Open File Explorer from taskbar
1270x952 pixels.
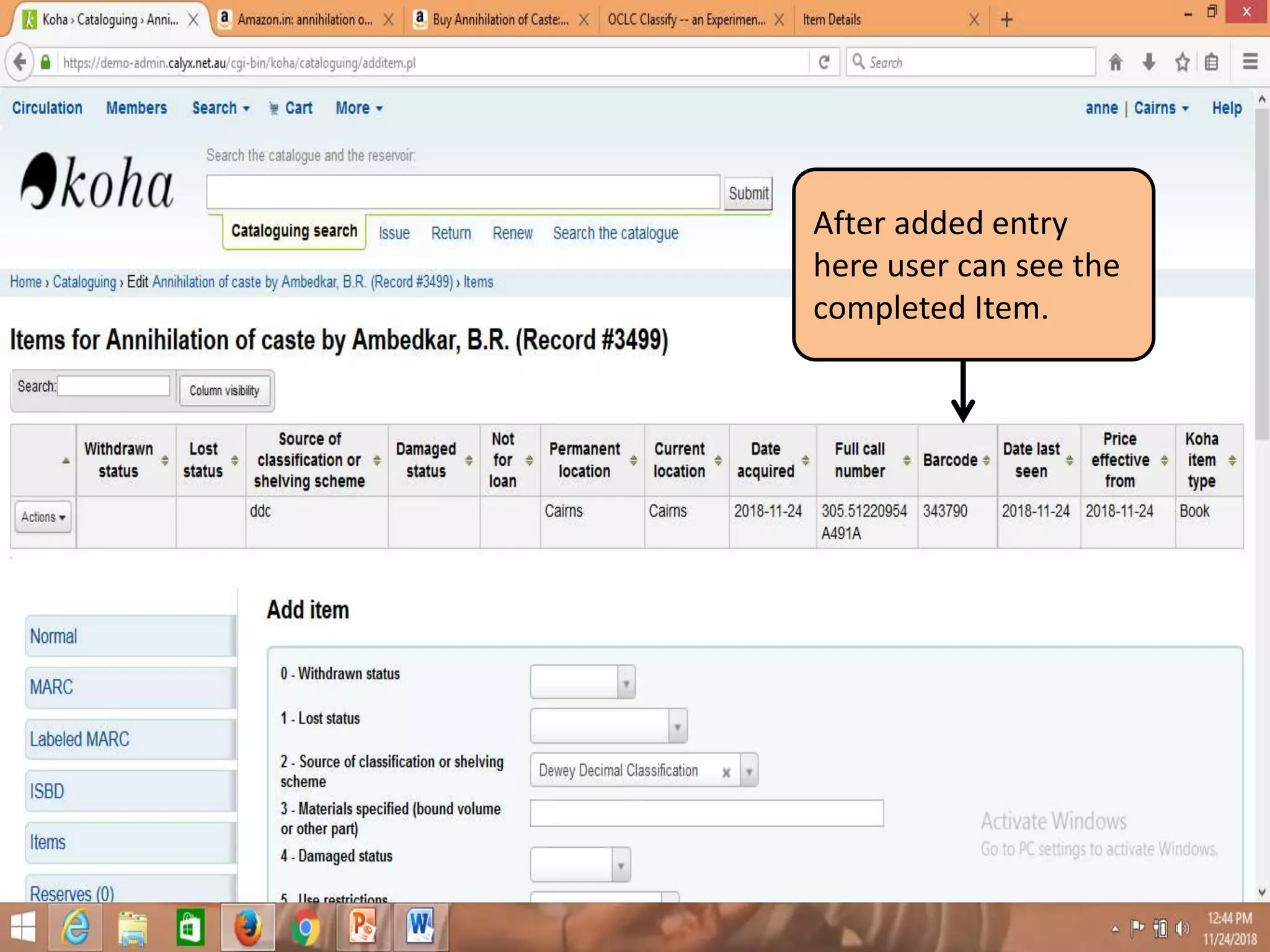point(133,928)
